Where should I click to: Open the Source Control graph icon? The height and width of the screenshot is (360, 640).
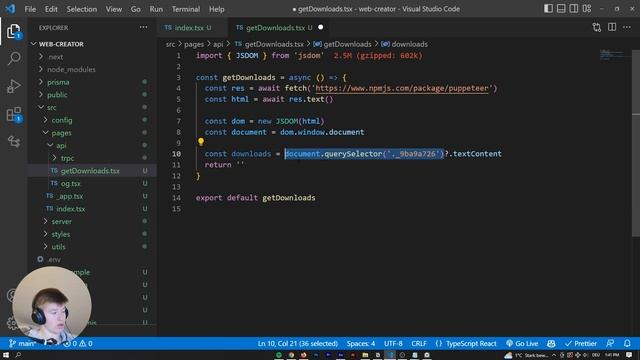(13, 142)
